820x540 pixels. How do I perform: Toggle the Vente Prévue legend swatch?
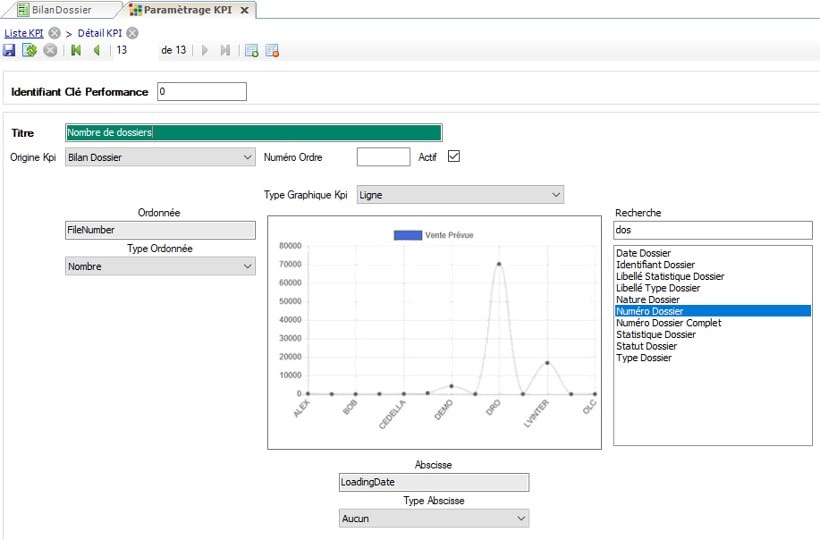click(x=408, y=235)
